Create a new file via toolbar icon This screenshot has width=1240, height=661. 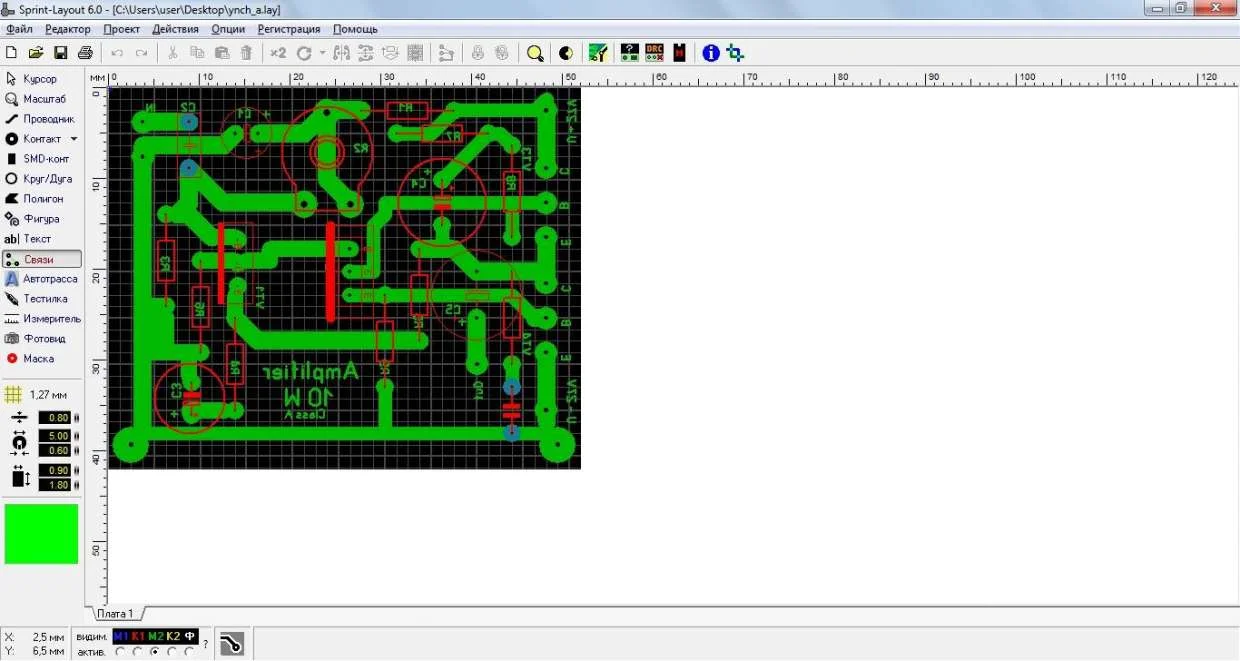[12, 53]
